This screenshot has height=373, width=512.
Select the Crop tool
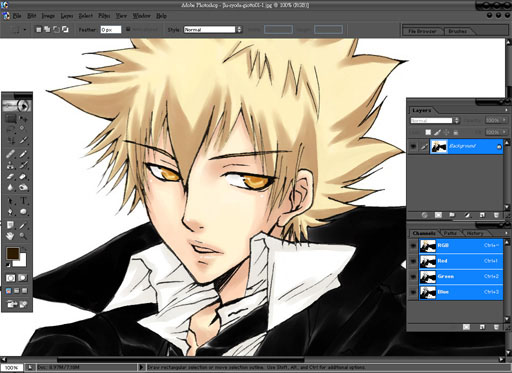(x=11, y=140)
